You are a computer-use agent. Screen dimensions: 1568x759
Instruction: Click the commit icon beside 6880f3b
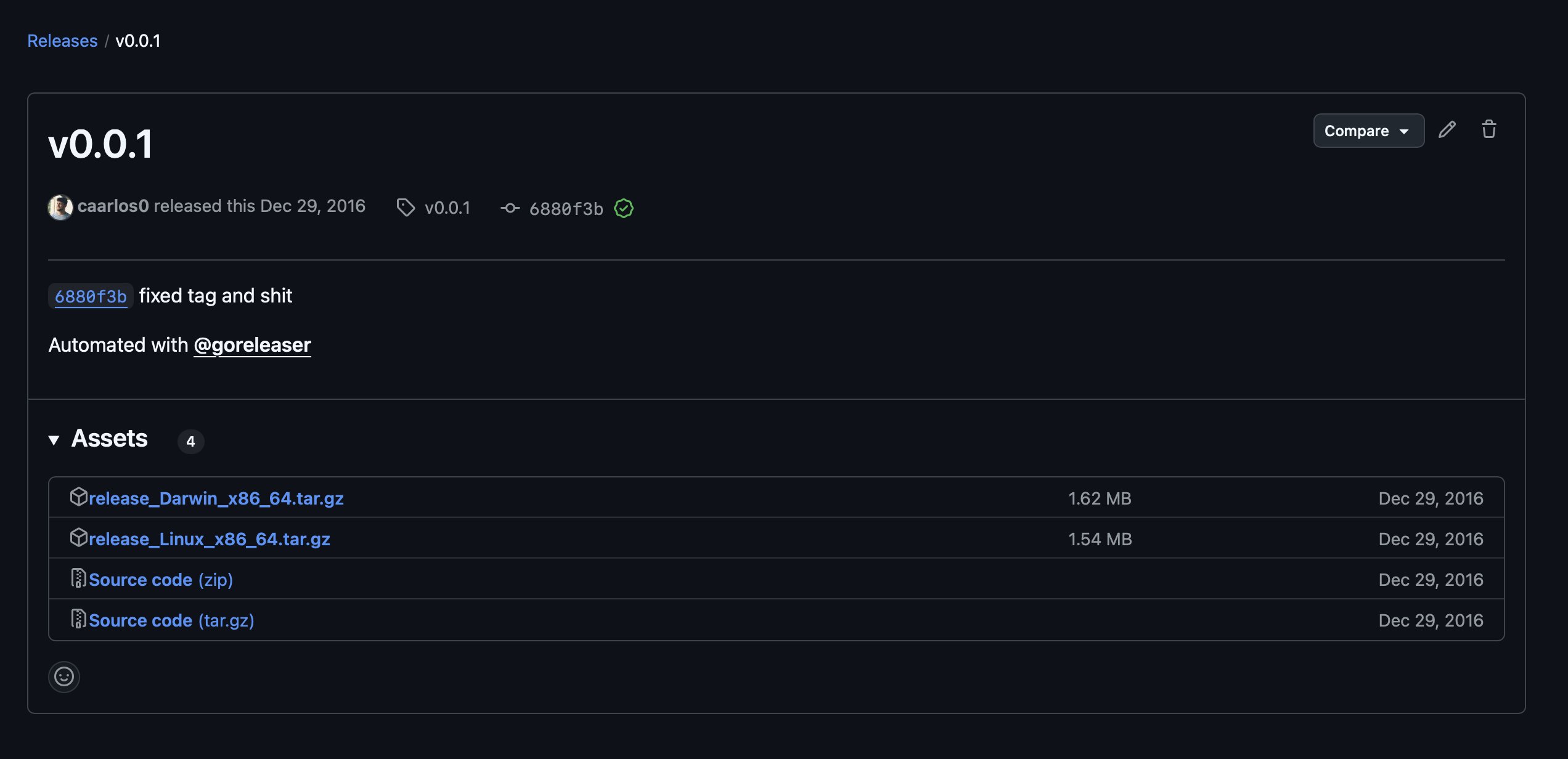tap(510, 208)
